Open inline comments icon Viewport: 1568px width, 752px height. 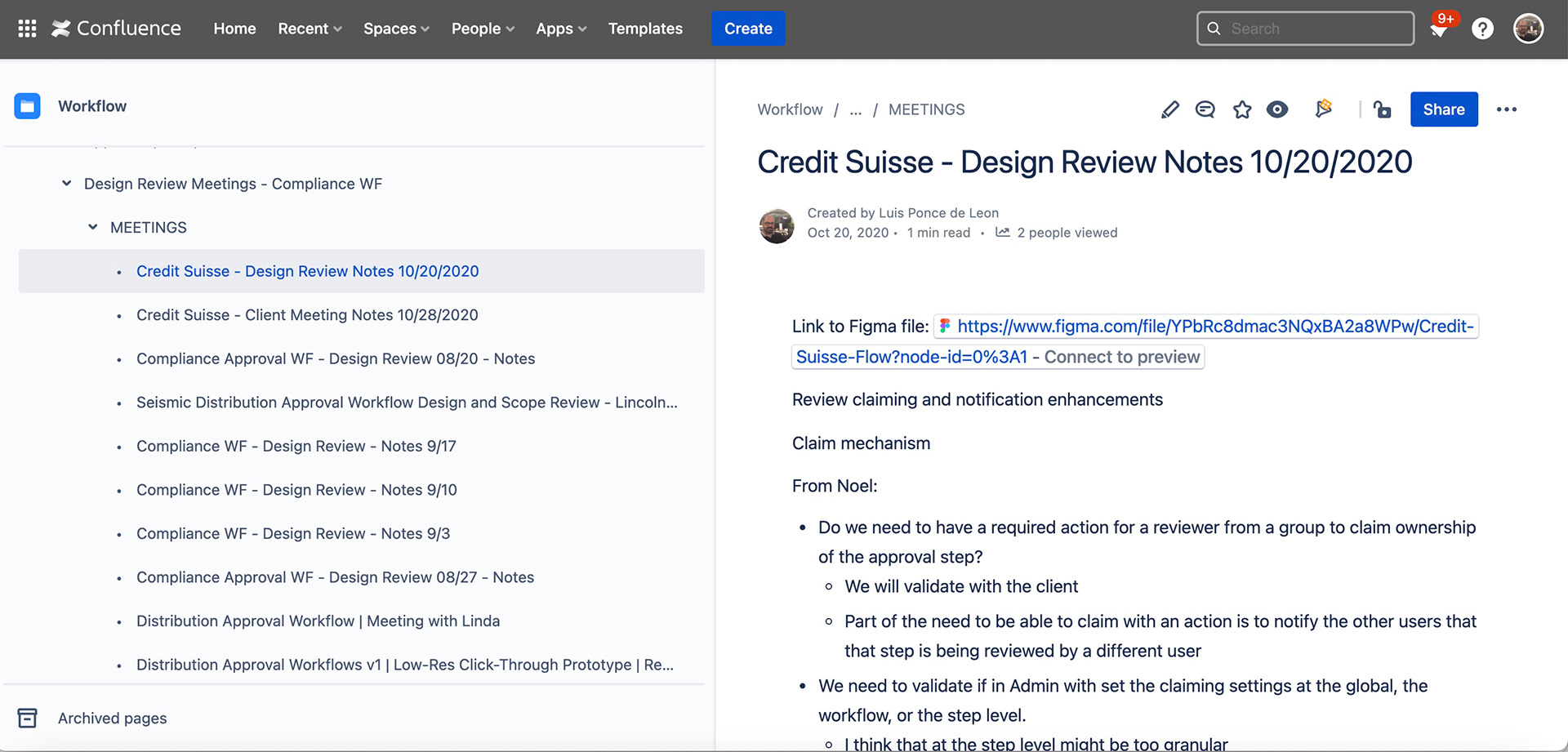pyautogui.click(x=1205, y=109)
